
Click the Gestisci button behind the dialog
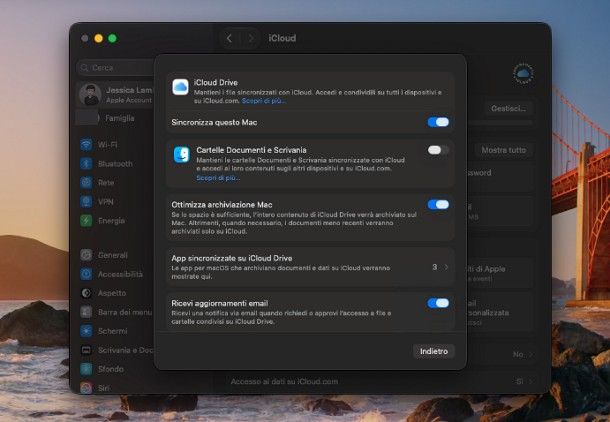tap(508, 109)
